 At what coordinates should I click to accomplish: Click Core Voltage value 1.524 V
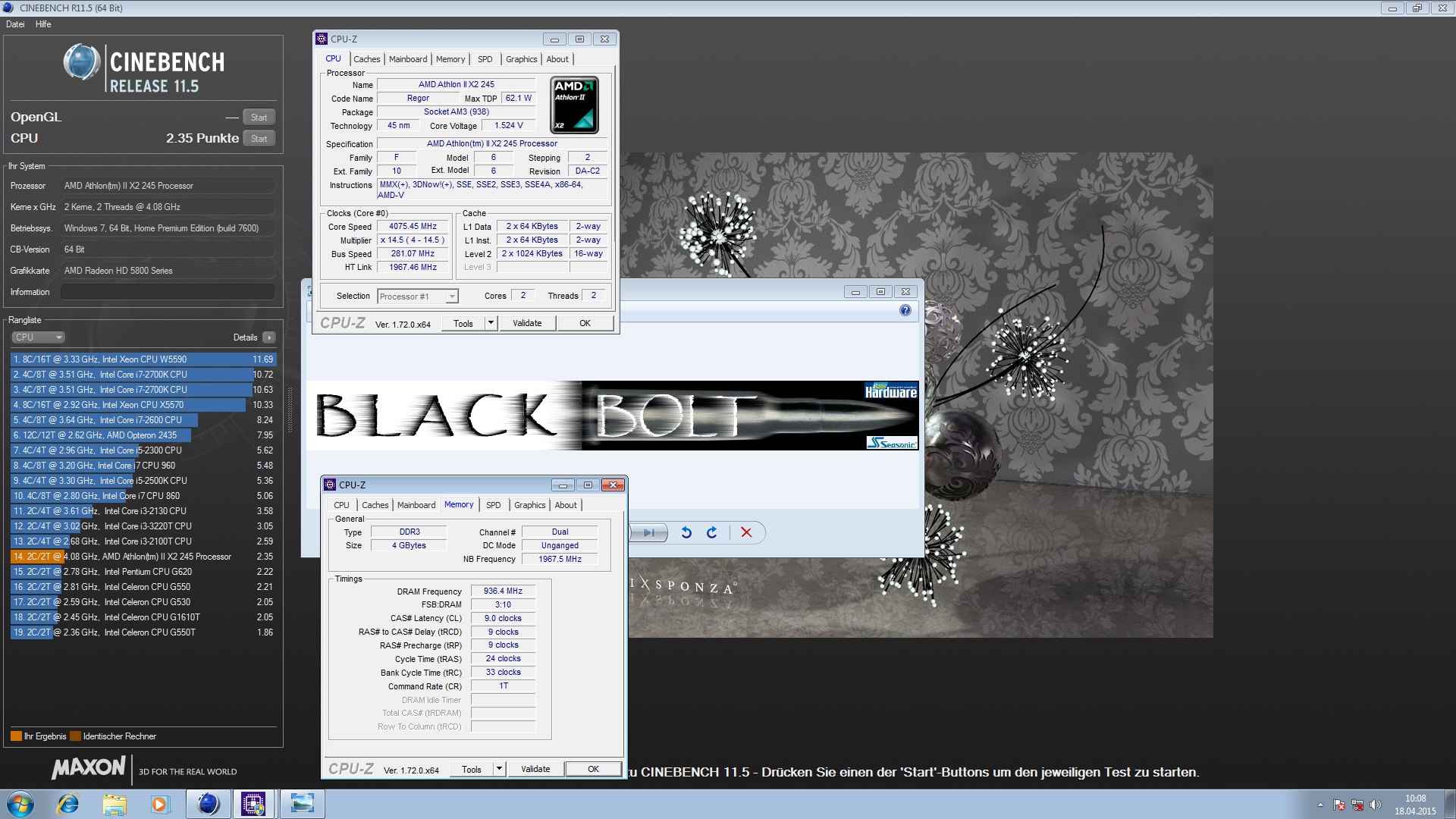509,126
